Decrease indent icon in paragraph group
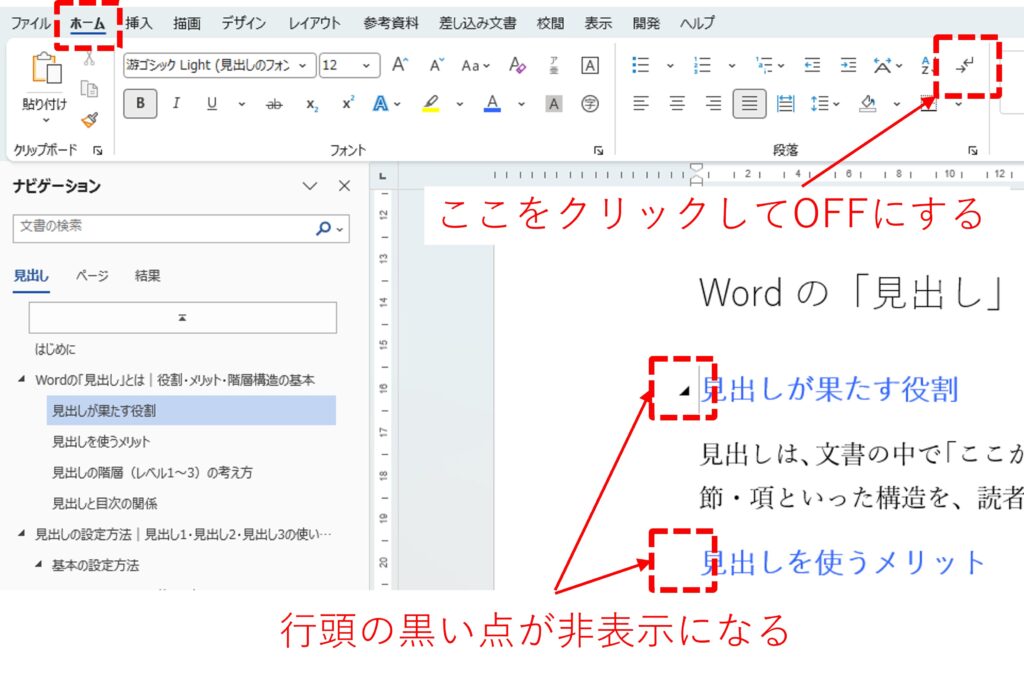 (812, 65)
